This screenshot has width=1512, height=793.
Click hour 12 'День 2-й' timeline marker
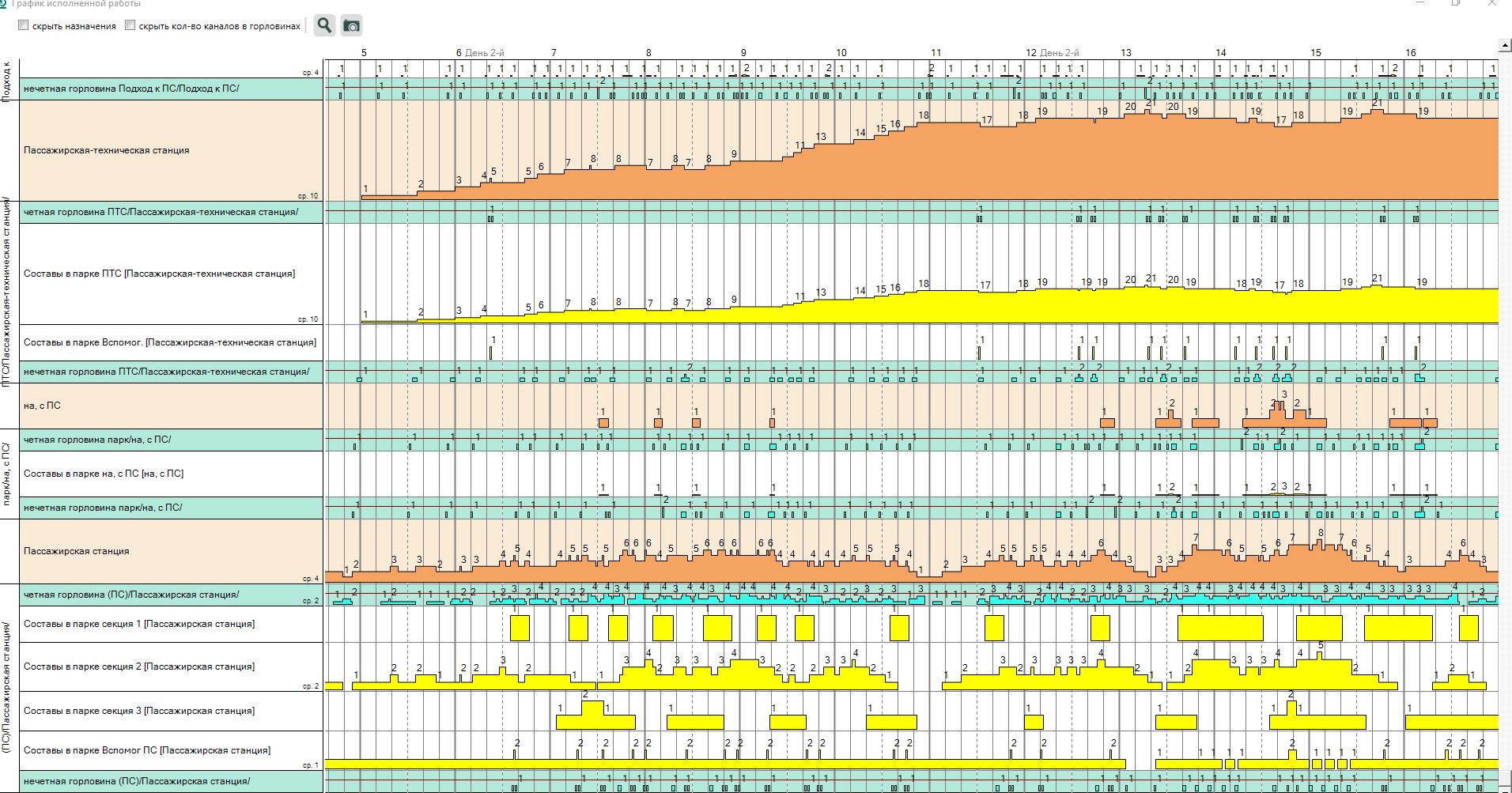point(1052,53)
